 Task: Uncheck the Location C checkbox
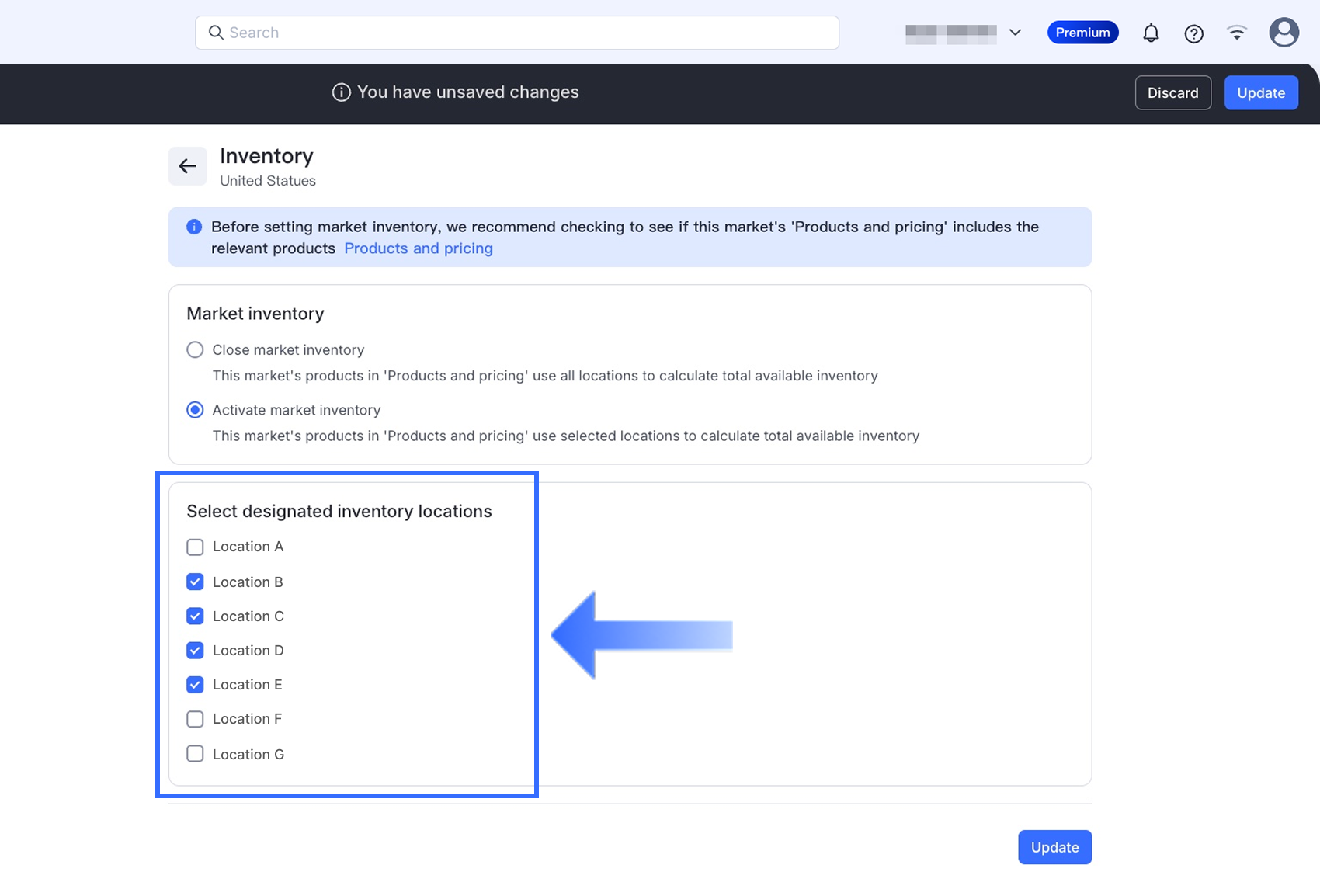click(195, 616)
